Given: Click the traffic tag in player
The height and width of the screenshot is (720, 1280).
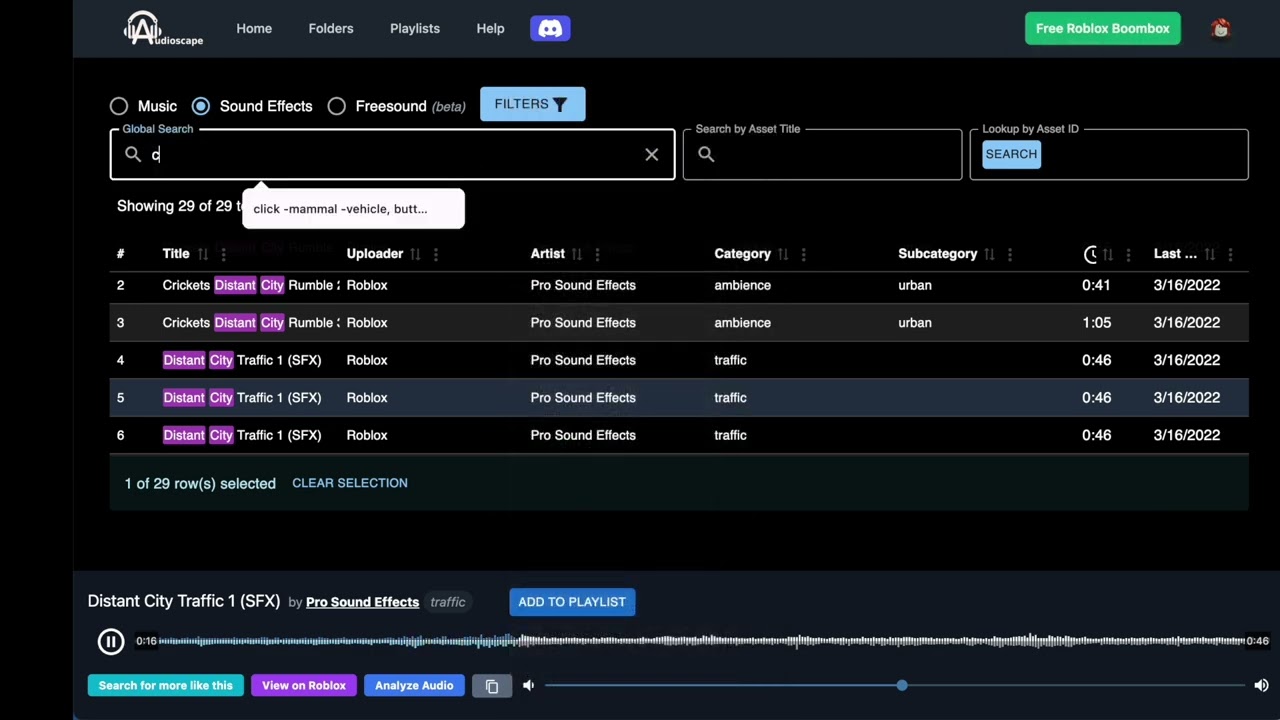Looking at the screenshot, I should 448,602.
